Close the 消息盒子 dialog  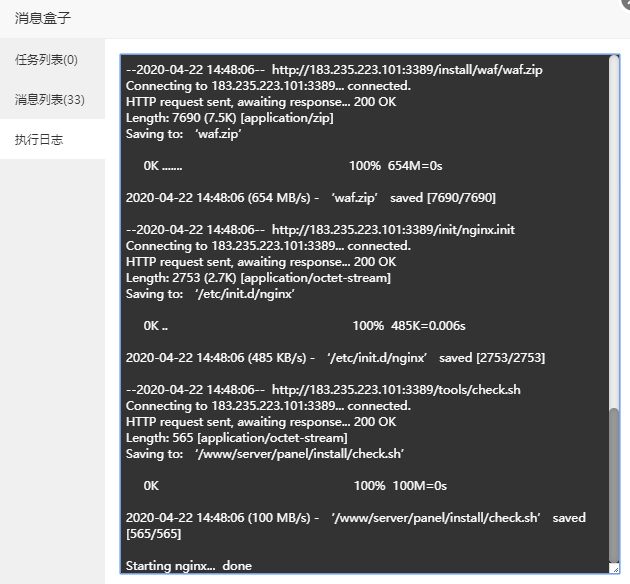pos(625,3)
